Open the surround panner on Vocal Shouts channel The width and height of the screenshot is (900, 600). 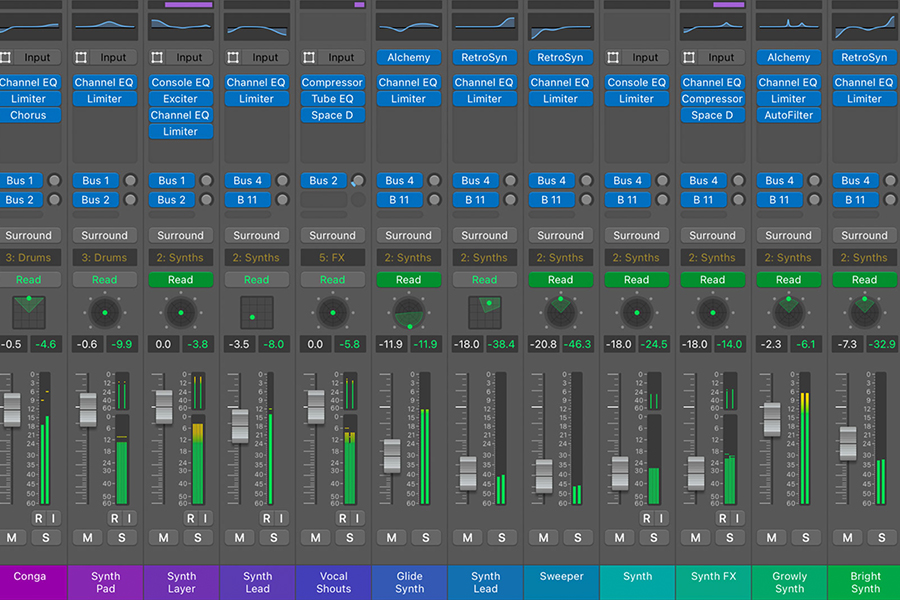tap(332, 312)
